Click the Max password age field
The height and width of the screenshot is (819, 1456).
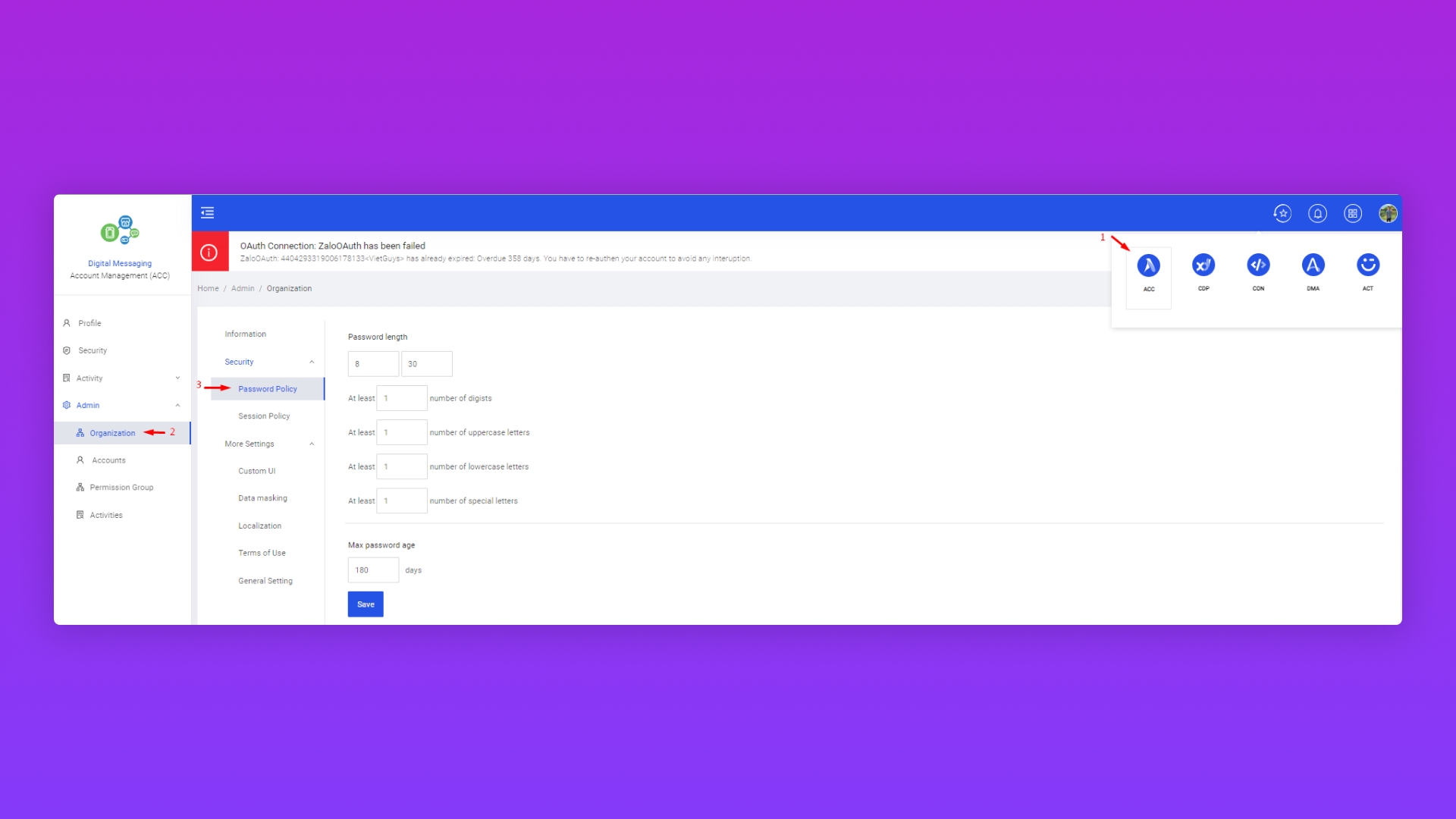[373, 570]
